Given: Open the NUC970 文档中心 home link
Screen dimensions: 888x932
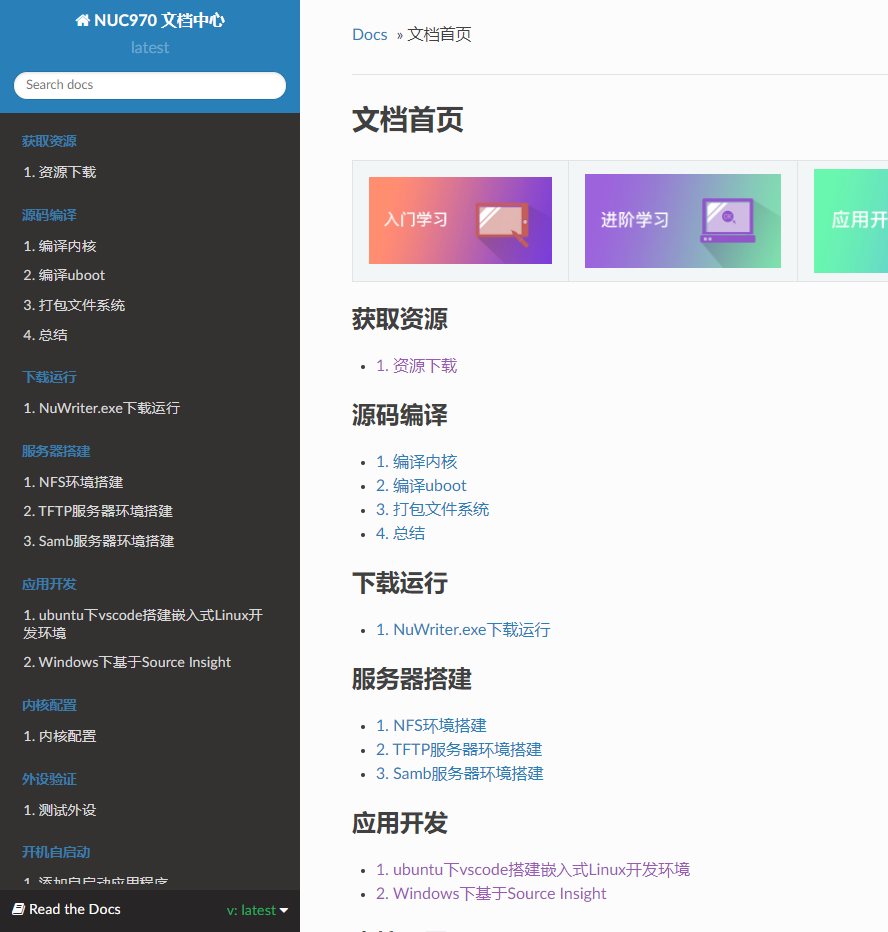Looking at the screenshot, I should [x=150, y=21].
